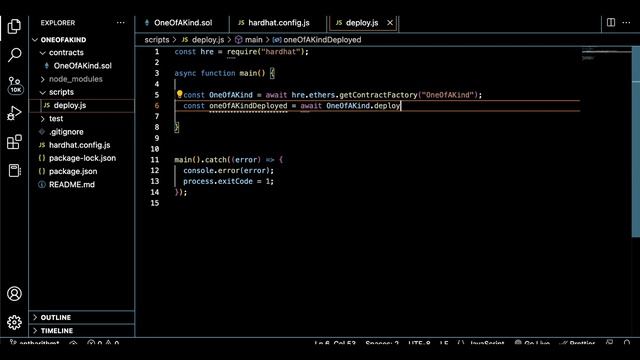Screen dimensions: 640x360
Task: Click the Spaces: 2 indentation status item
Action: (382, 344)
